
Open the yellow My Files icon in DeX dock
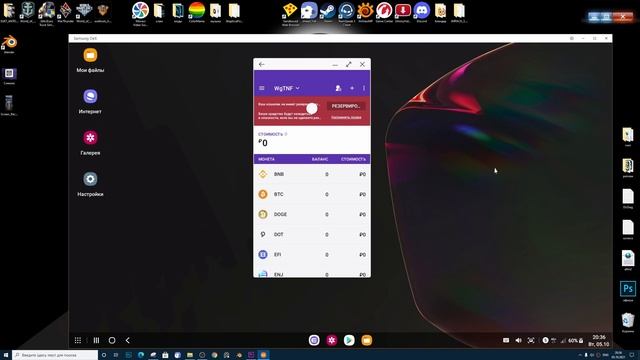click(x=367, y=340)
